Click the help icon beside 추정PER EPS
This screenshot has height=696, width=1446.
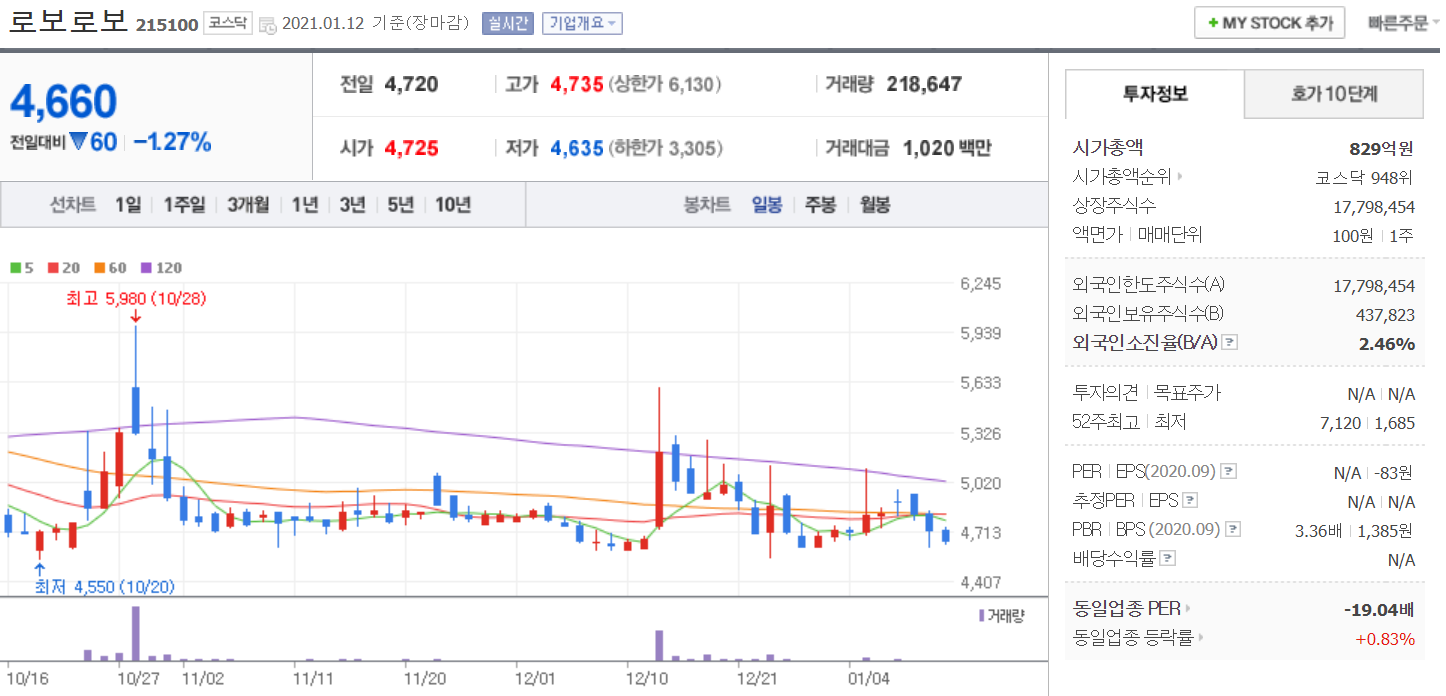pyautogui.click(x=1190, y=500)
